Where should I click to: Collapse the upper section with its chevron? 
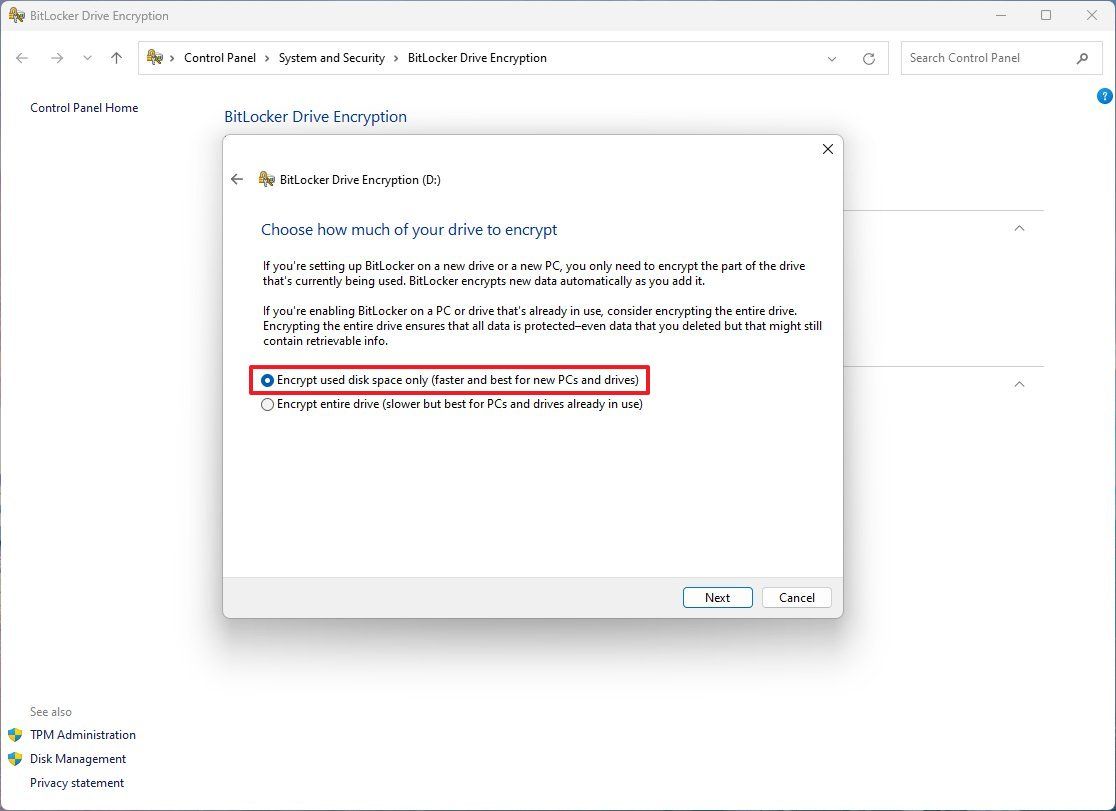(x=1018, y=228)
